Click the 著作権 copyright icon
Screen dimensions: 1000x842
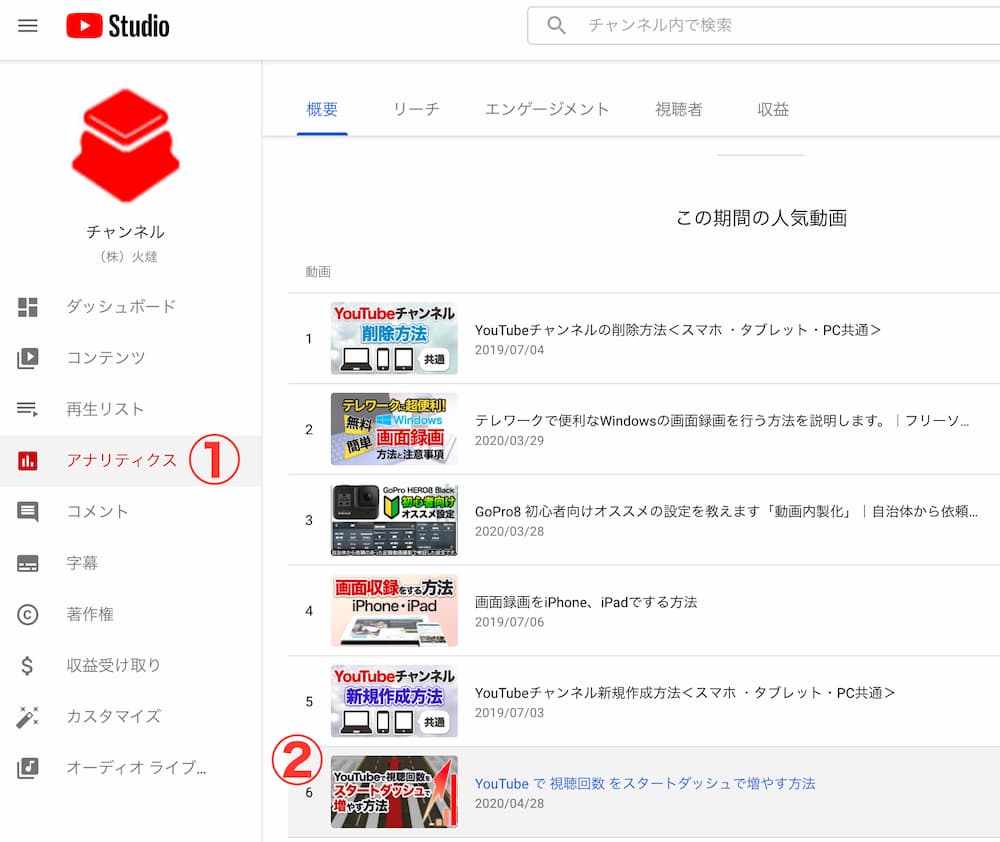pyautogui.click(x=27, y=614)
